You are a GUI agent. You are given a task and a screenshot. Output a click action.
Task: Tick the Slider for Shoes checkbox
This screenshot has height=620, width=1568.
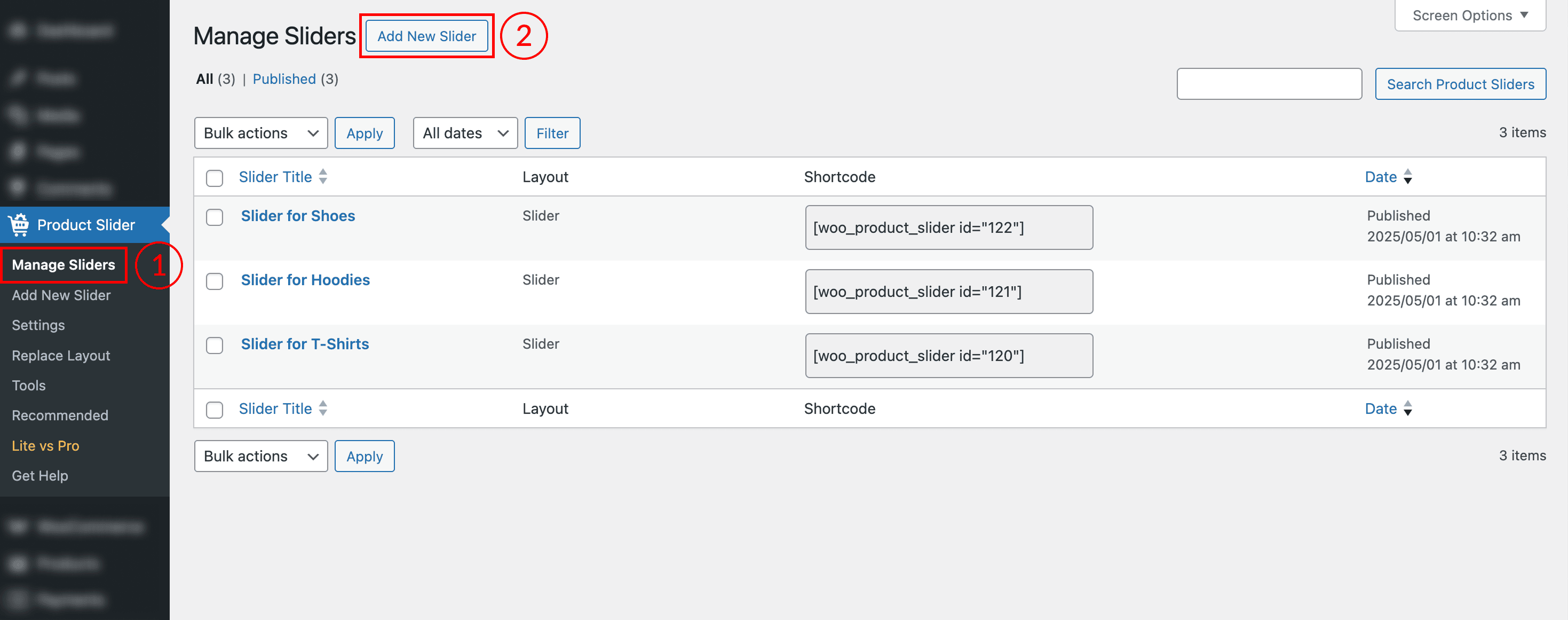[x=214, y=217]
